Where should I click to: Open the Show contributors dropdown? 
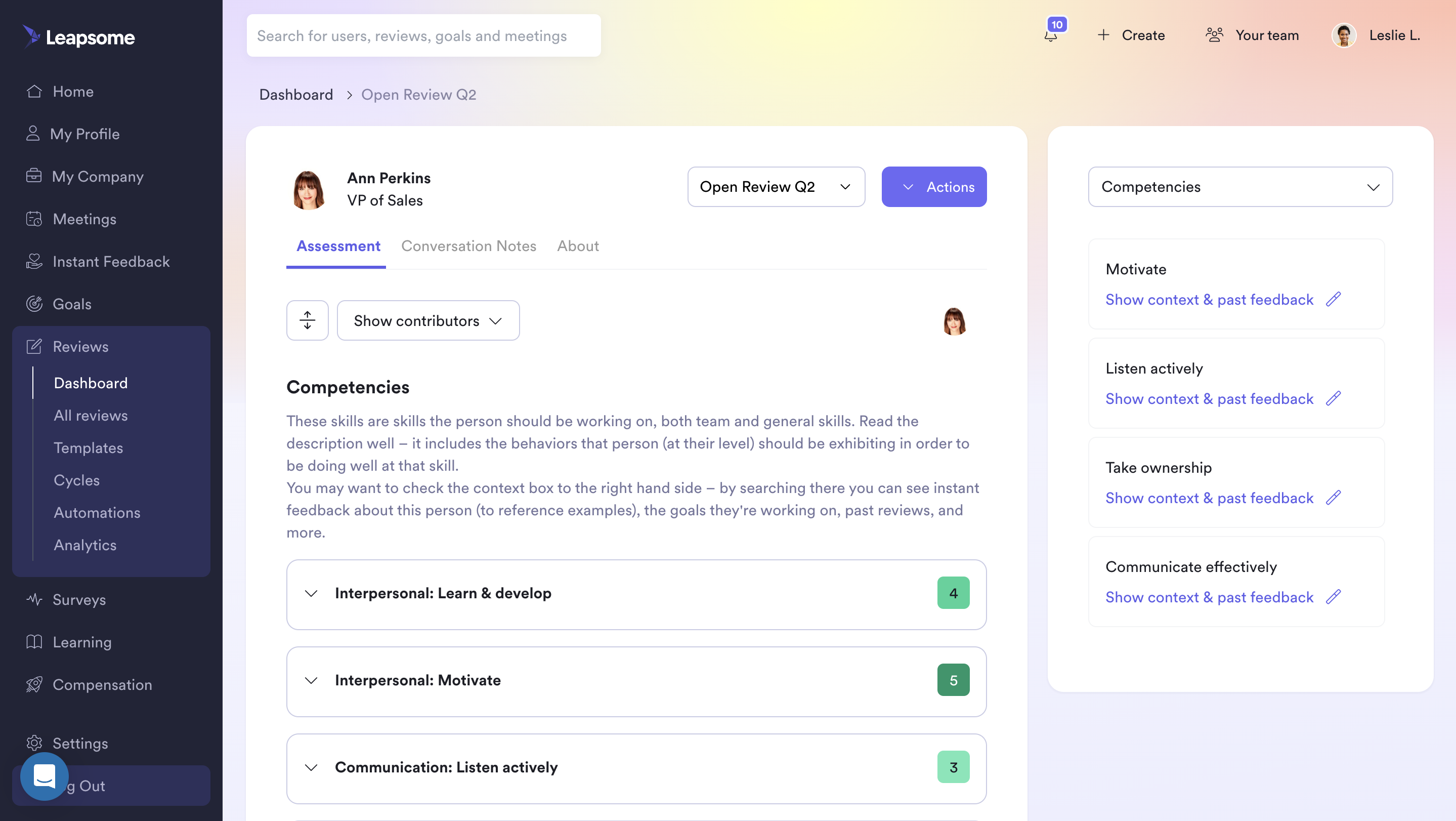tap(428, 320)
